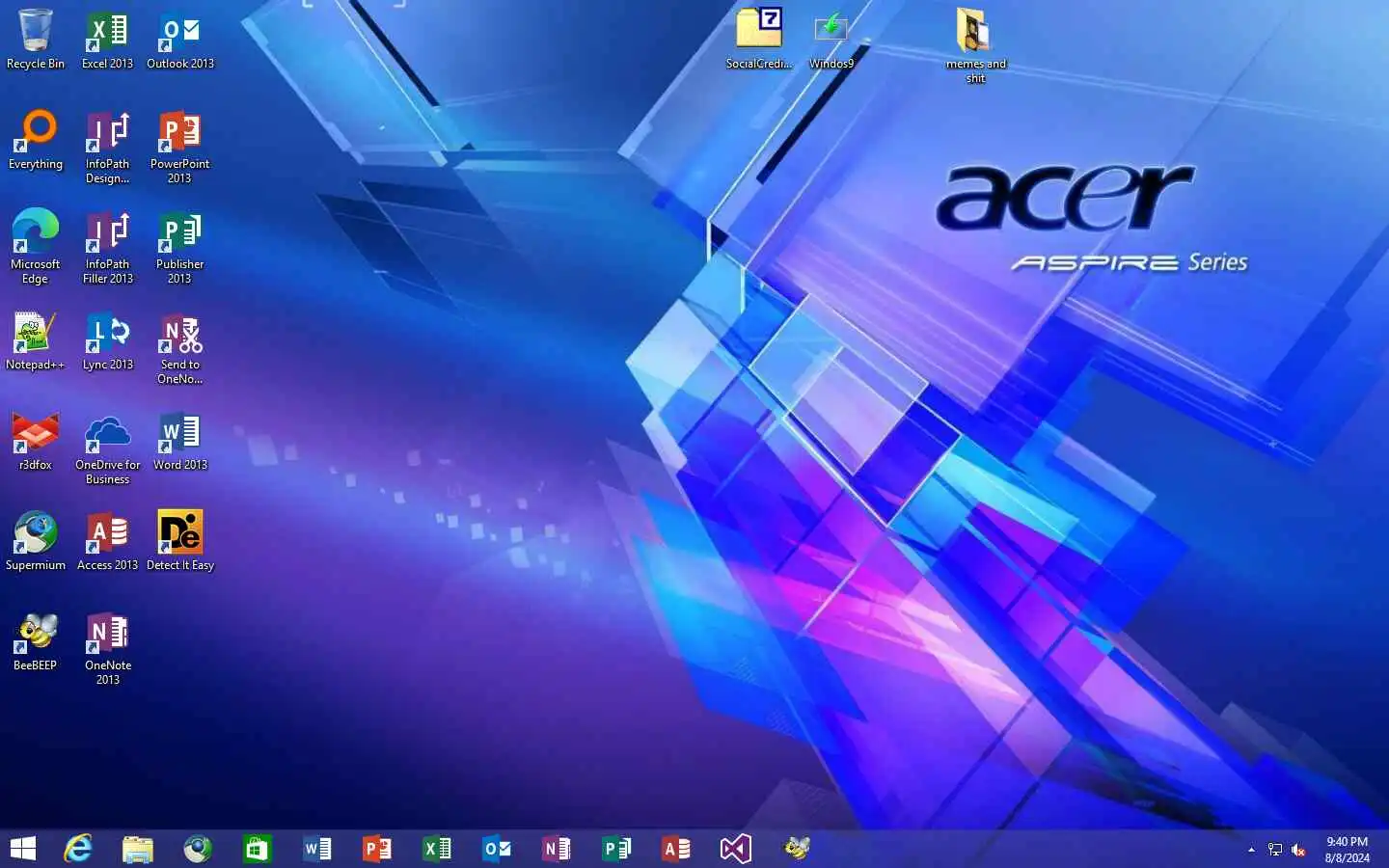Select InfoPath Designer desktop shortcut
The width and height of the screenshot is (1389, 868).
click(107, 147)
